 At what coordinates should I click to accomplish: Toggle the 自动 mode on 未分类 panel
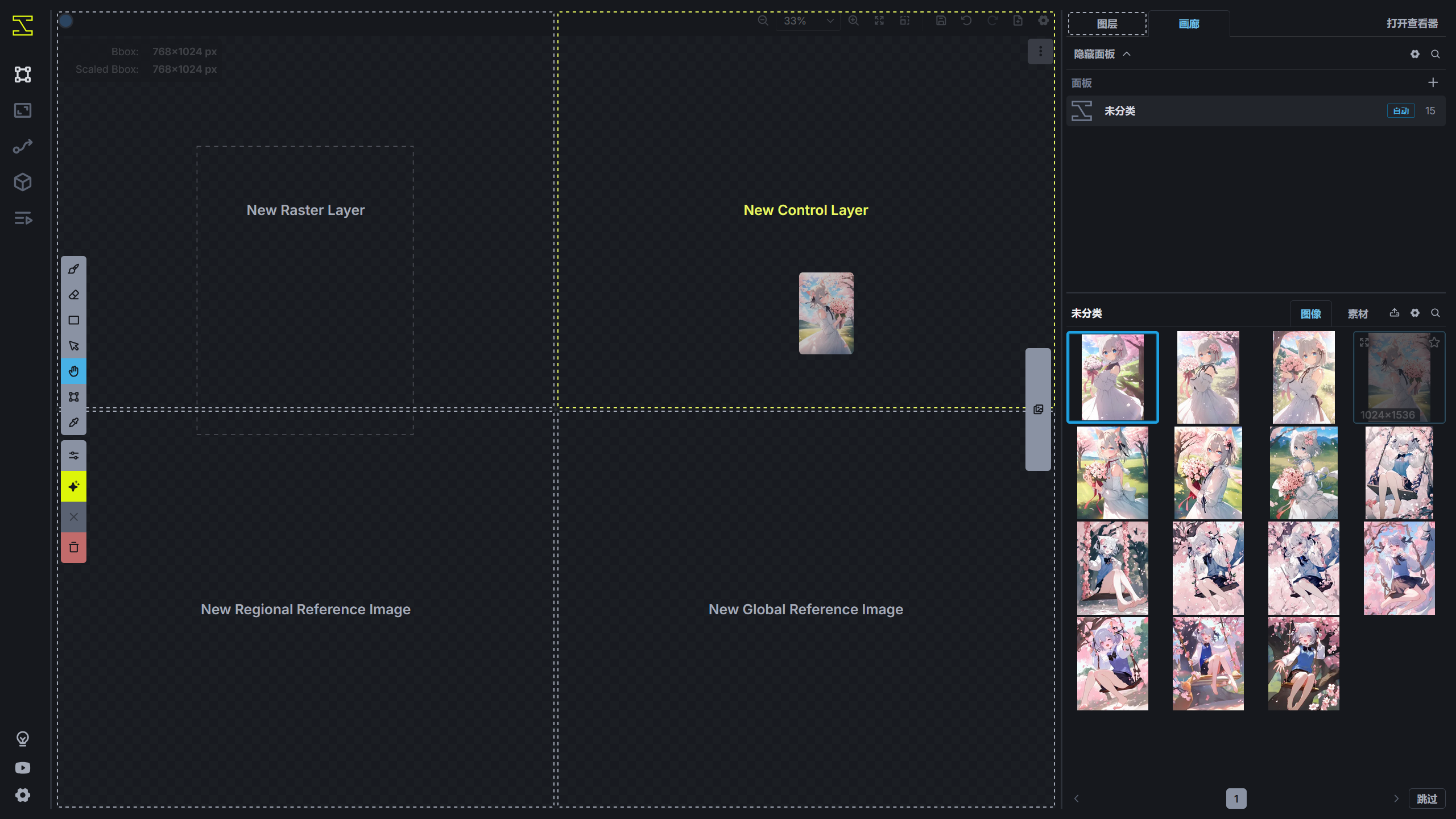click(x=1401, y=111)
